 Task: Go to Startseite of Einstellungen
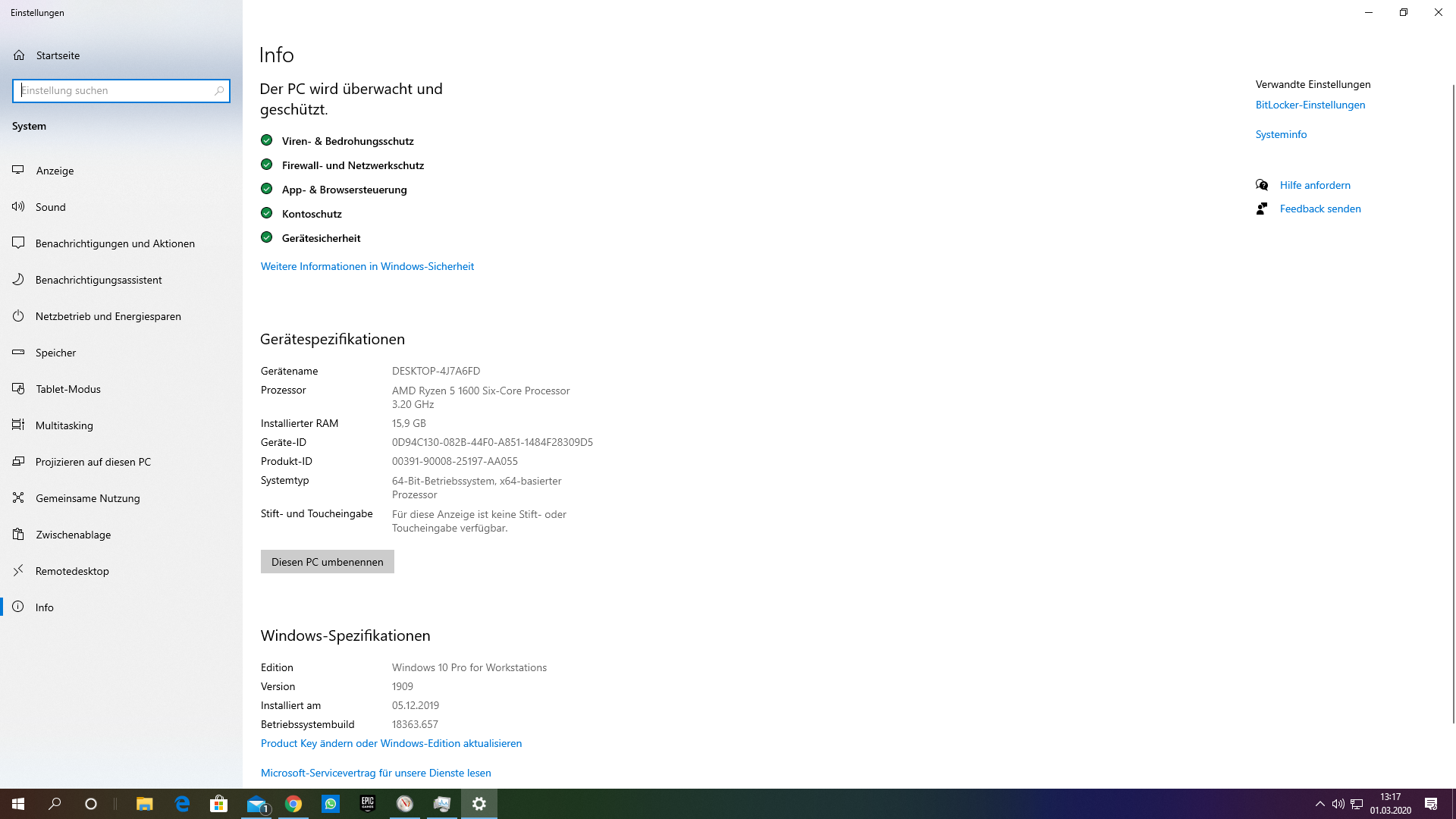(x=56, y=55)
